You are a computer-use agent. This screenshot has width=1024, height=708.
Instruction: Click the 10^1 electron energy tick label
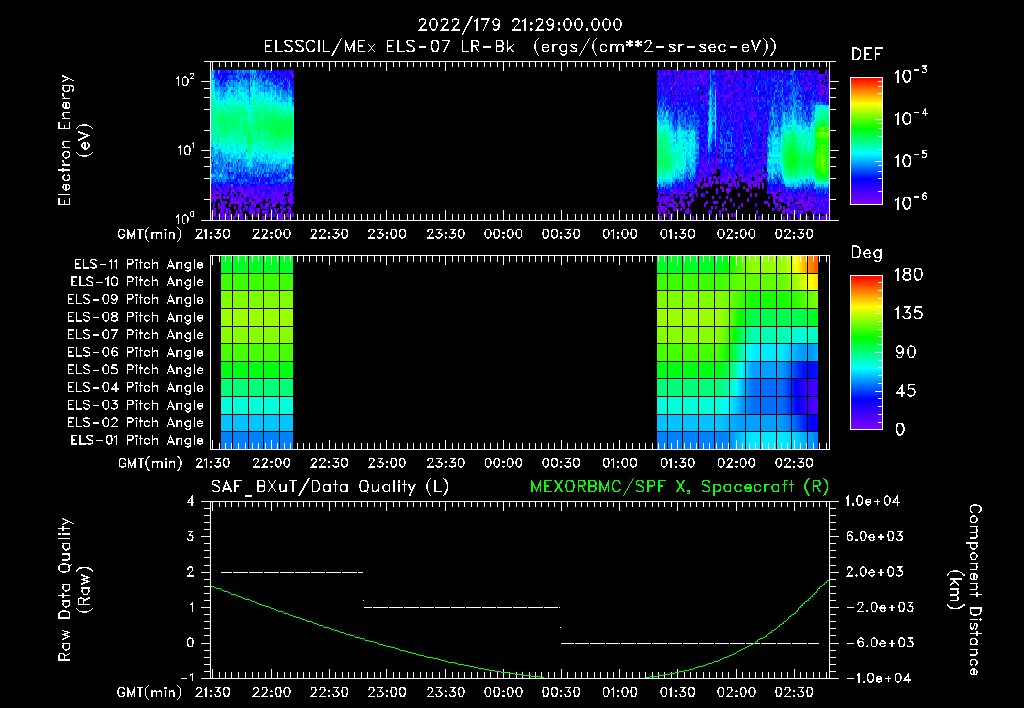point(185,150)
